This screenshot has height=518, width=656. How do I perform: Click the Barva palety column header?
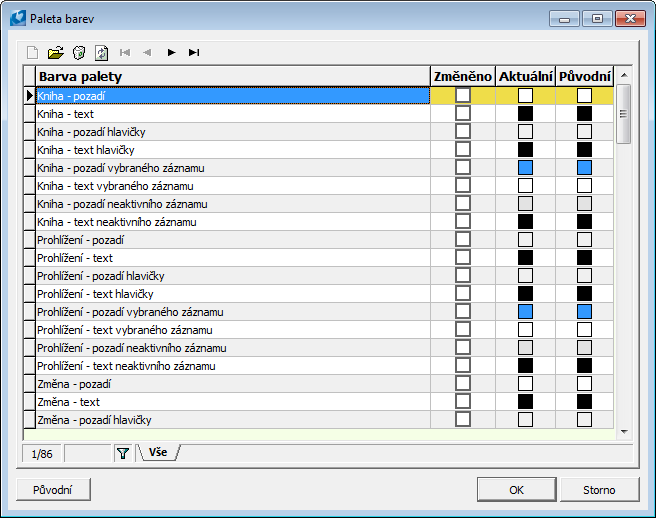tap(233, 76)
